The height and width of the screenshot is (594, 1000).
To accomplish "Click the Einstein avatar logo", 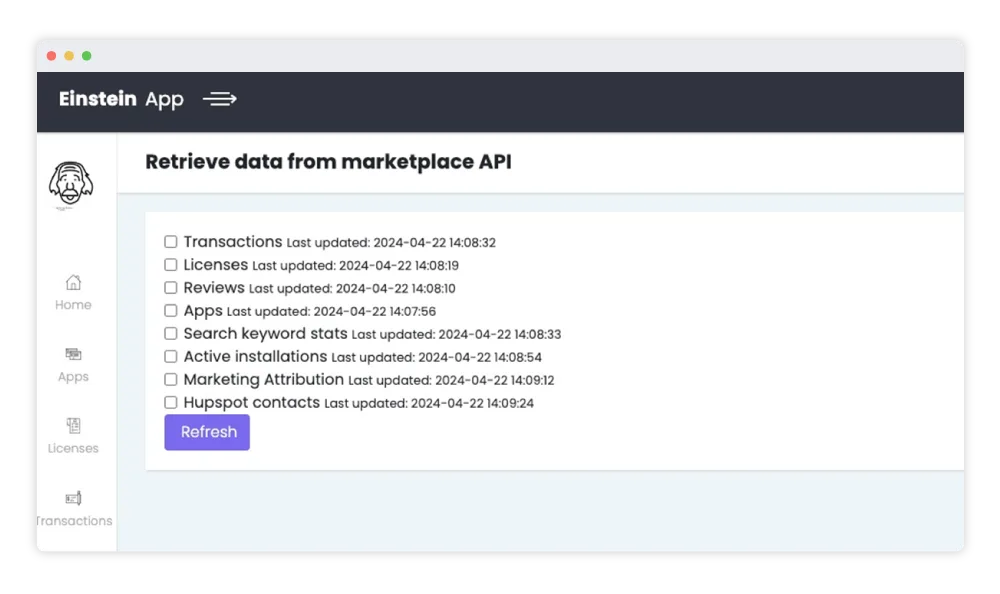I will (72, 186).
